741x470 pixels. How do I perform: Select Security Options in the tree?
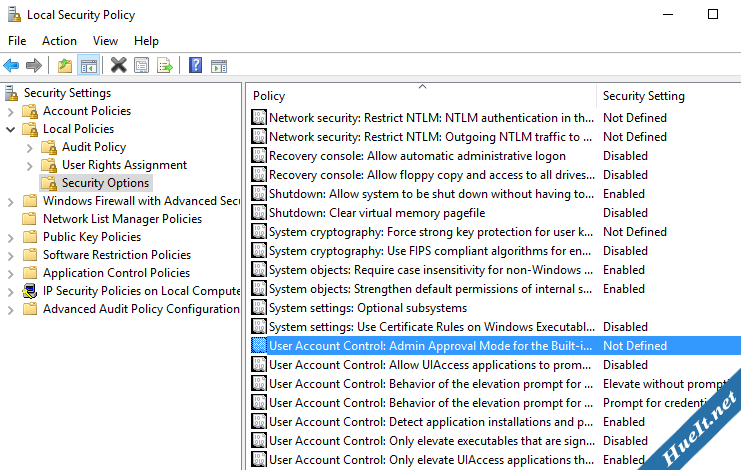pos(105,183)
